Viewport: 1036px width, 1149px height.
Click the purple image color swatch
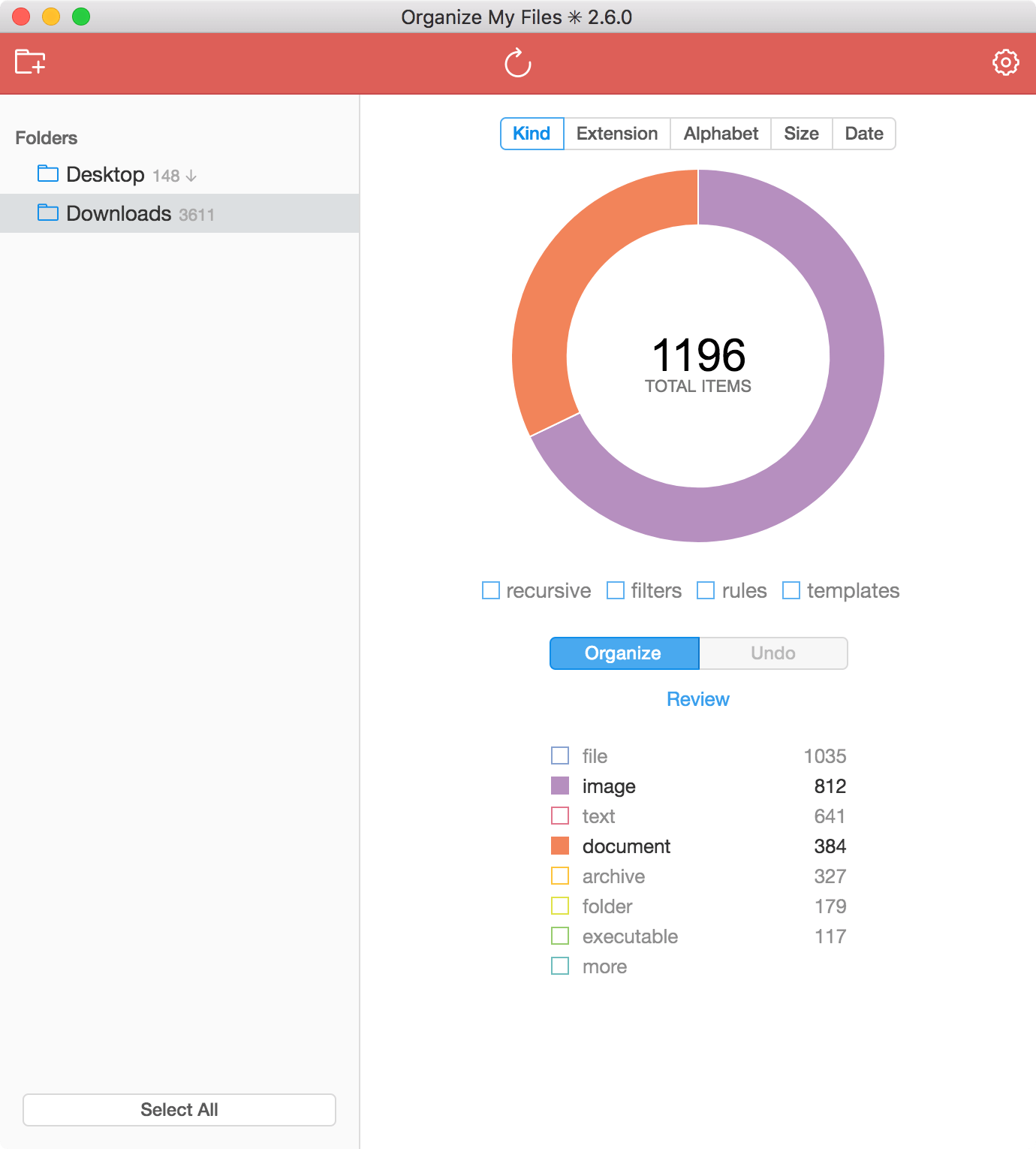pos(560,786)
